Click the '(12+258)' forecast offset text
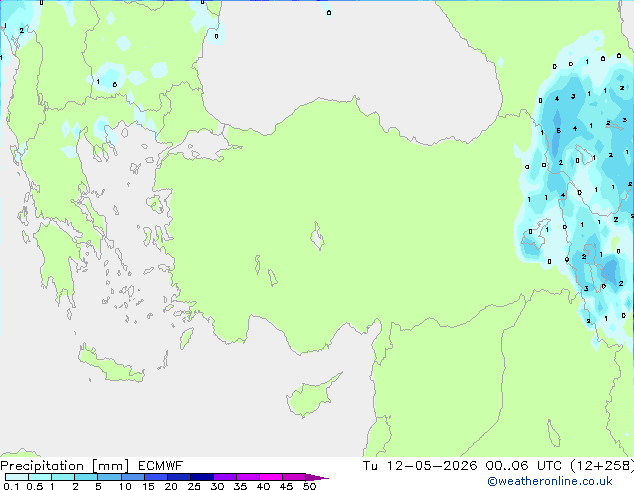Viewport: 634px width, 490px height. coord(602,466)
